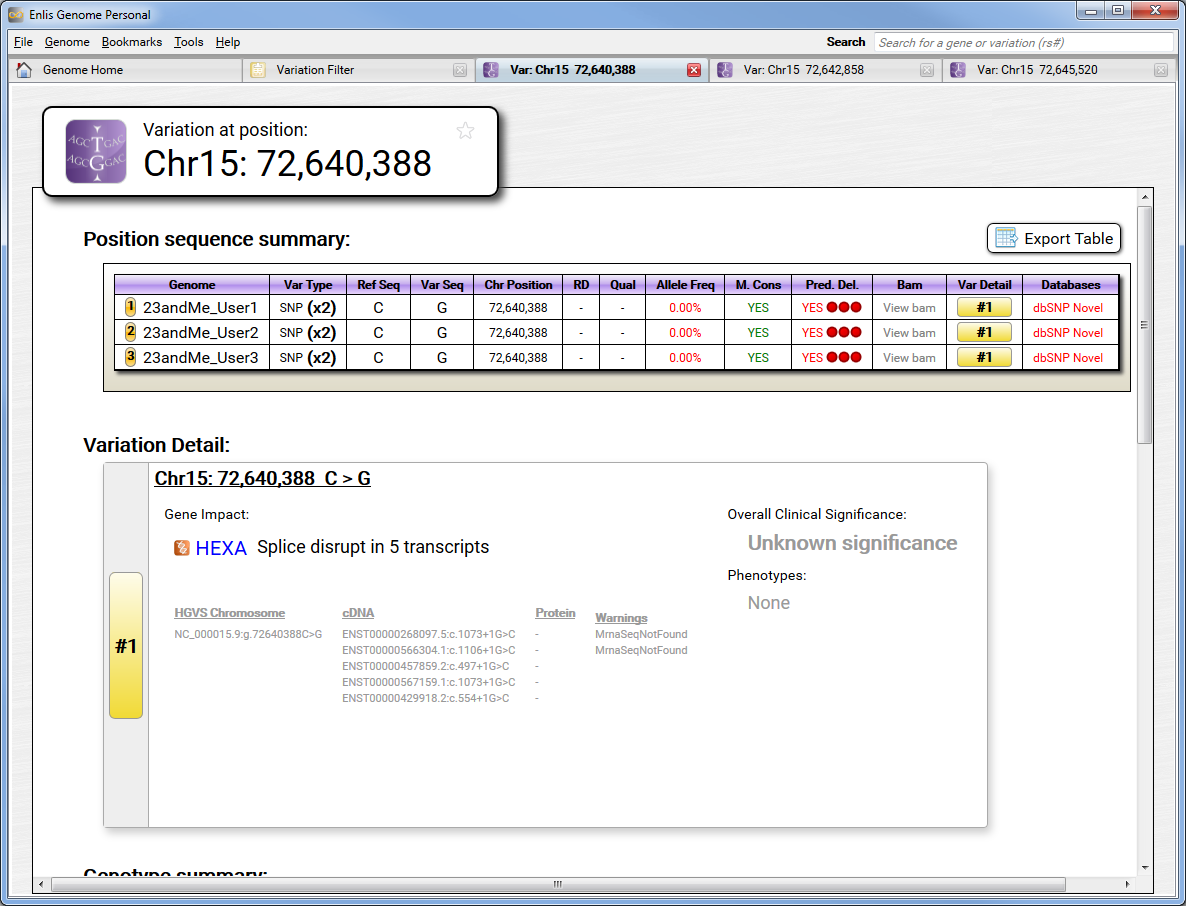Click dbSNP Novel for 23andMe_User2

(1068, 333)
